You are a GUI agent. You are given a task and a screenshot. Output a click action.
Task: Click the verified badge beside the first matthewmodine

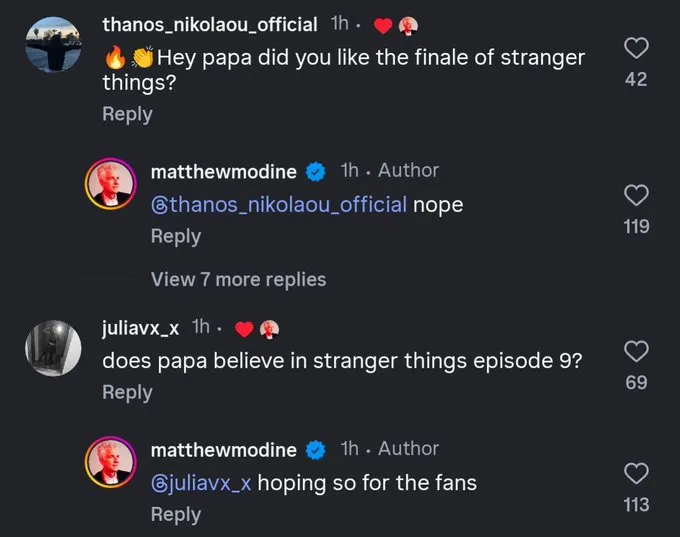click(x=315, y=172)
